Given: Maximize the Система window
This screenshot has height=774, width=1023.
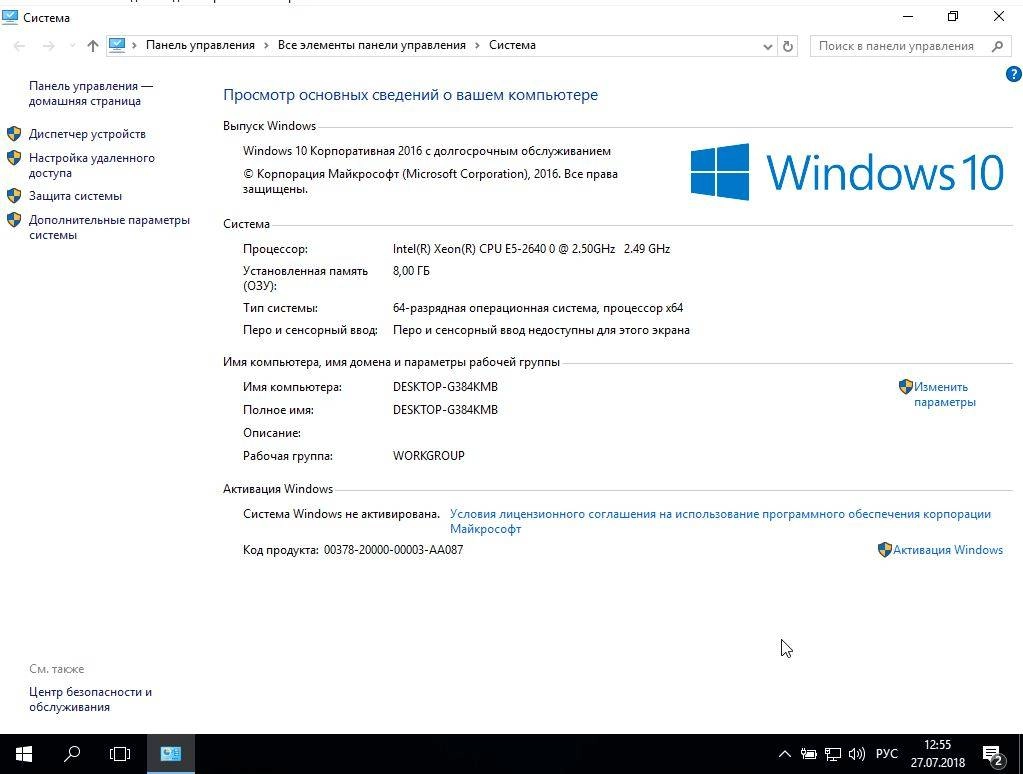Looking at the screenshot, I should [x=953, y=16].
